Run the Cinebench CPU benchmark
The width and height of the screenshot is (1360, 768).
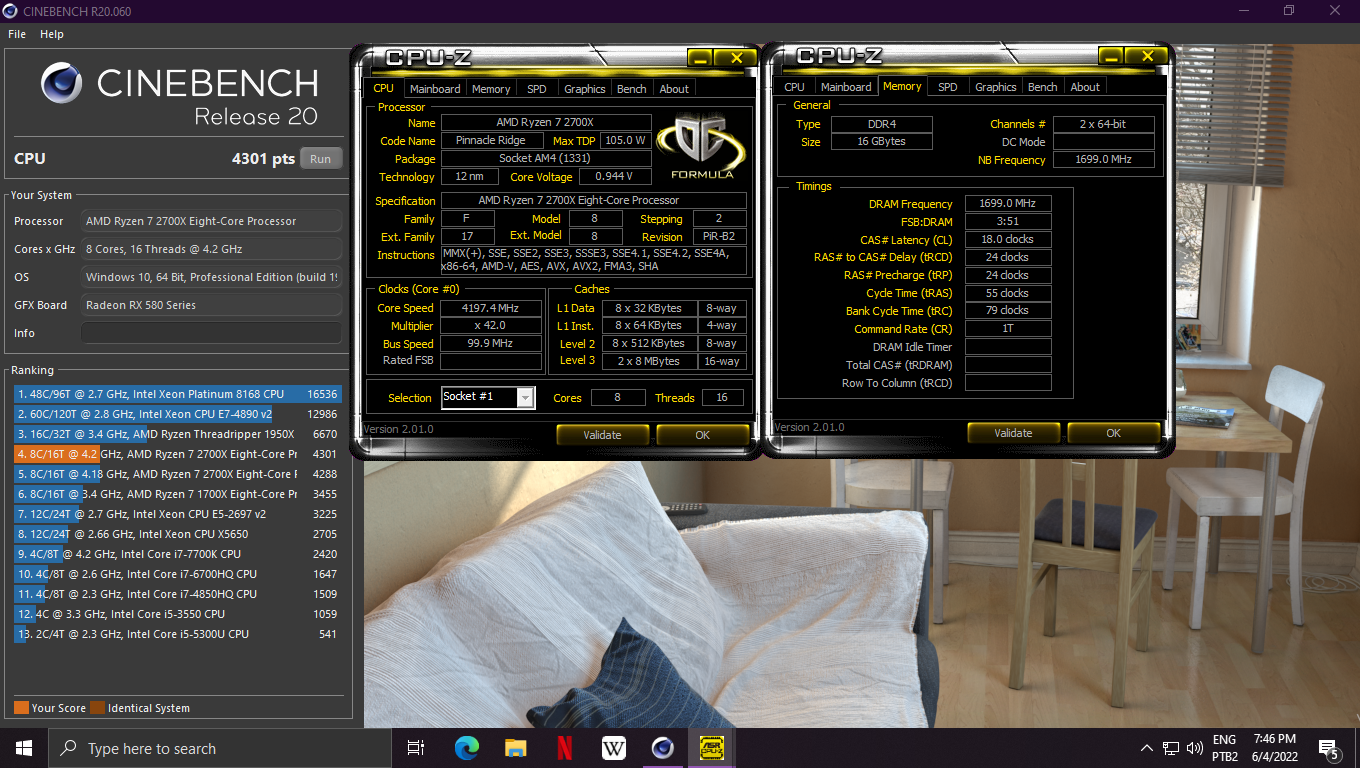tap(320, 159)
